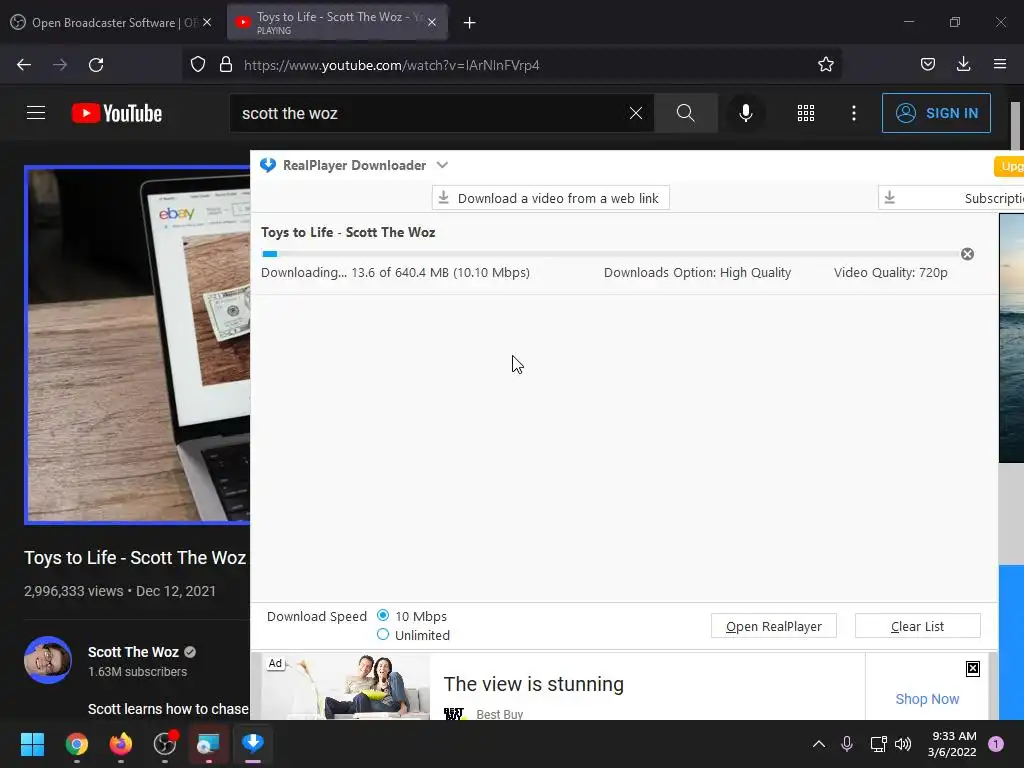Open the network display tray icon
1024x768 pixels.
[878, 744]
